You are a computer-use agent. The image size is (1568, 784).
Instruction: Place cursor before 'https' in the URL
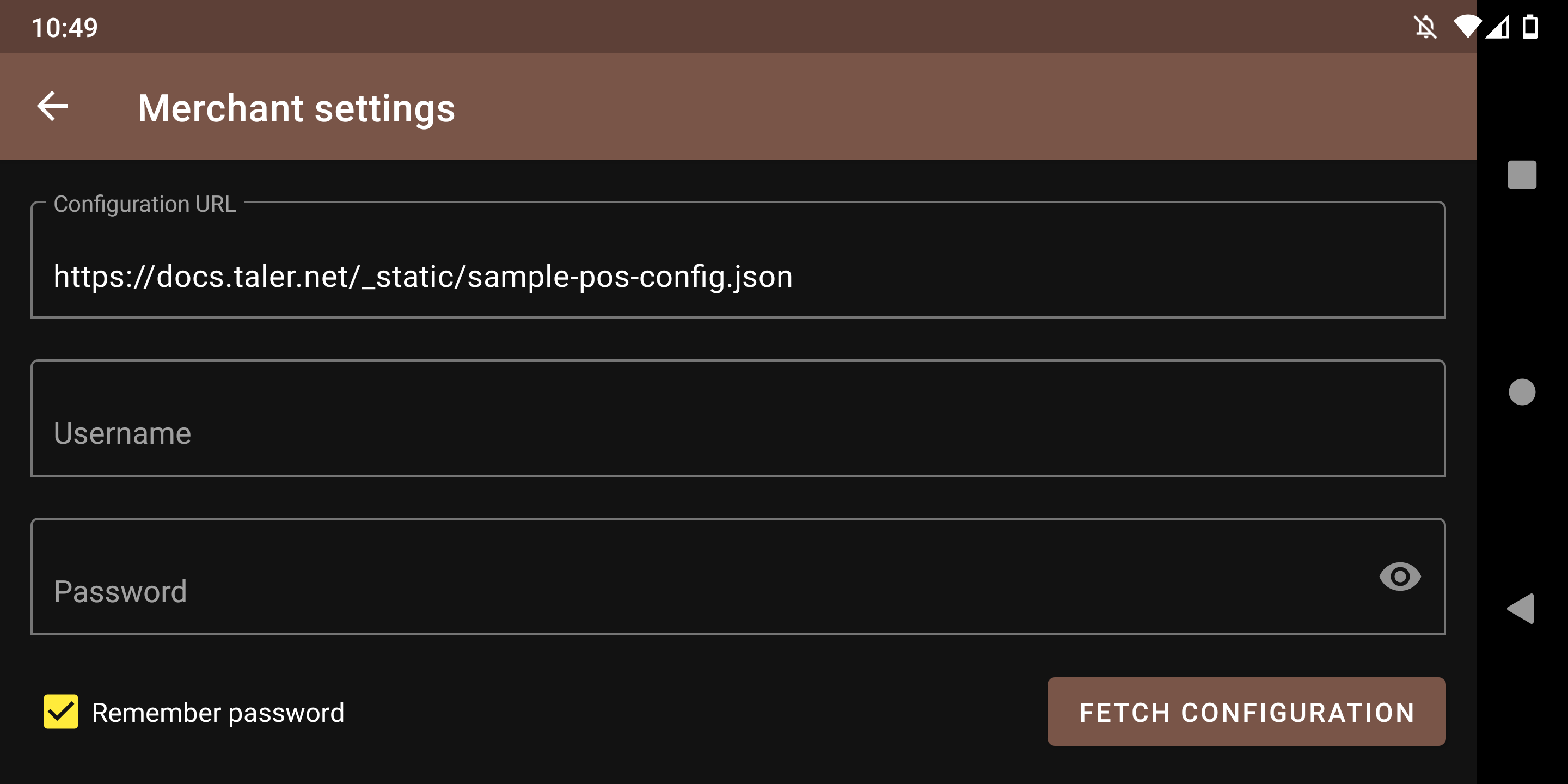tap(54, 277)
